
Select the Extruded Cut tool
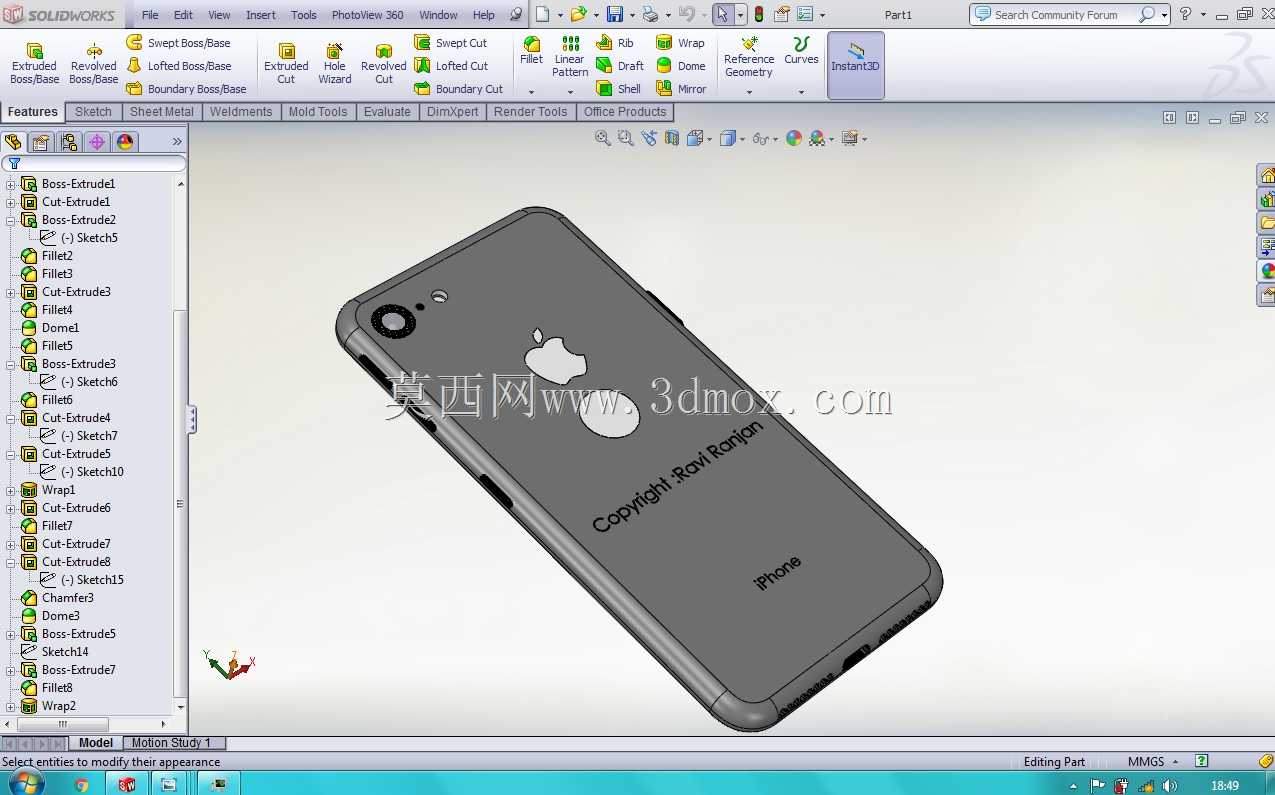pos(286,64)
